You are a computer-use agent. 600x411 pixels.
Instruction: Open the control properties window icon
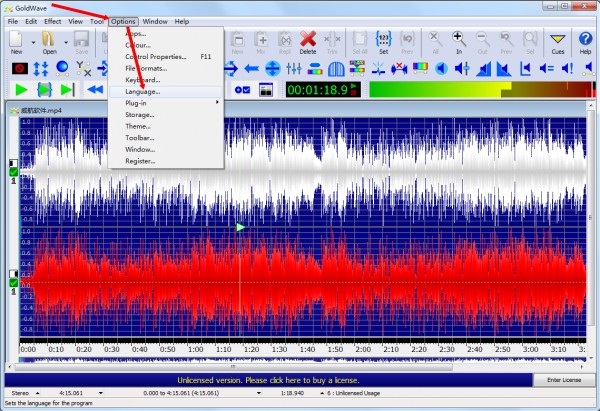pos(266,90)
